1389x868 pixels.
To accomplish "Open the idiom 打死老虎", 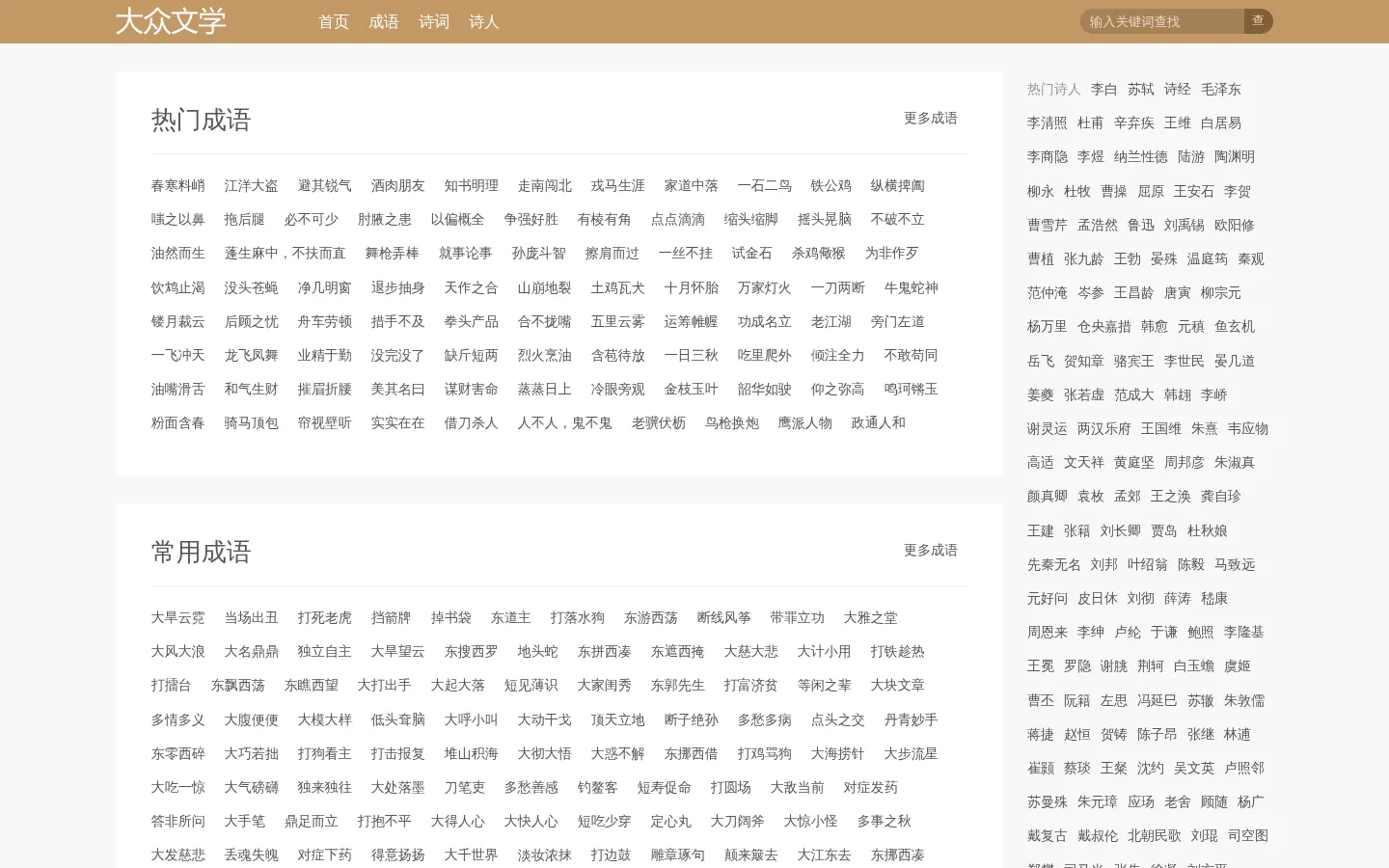I will [325, 617].
